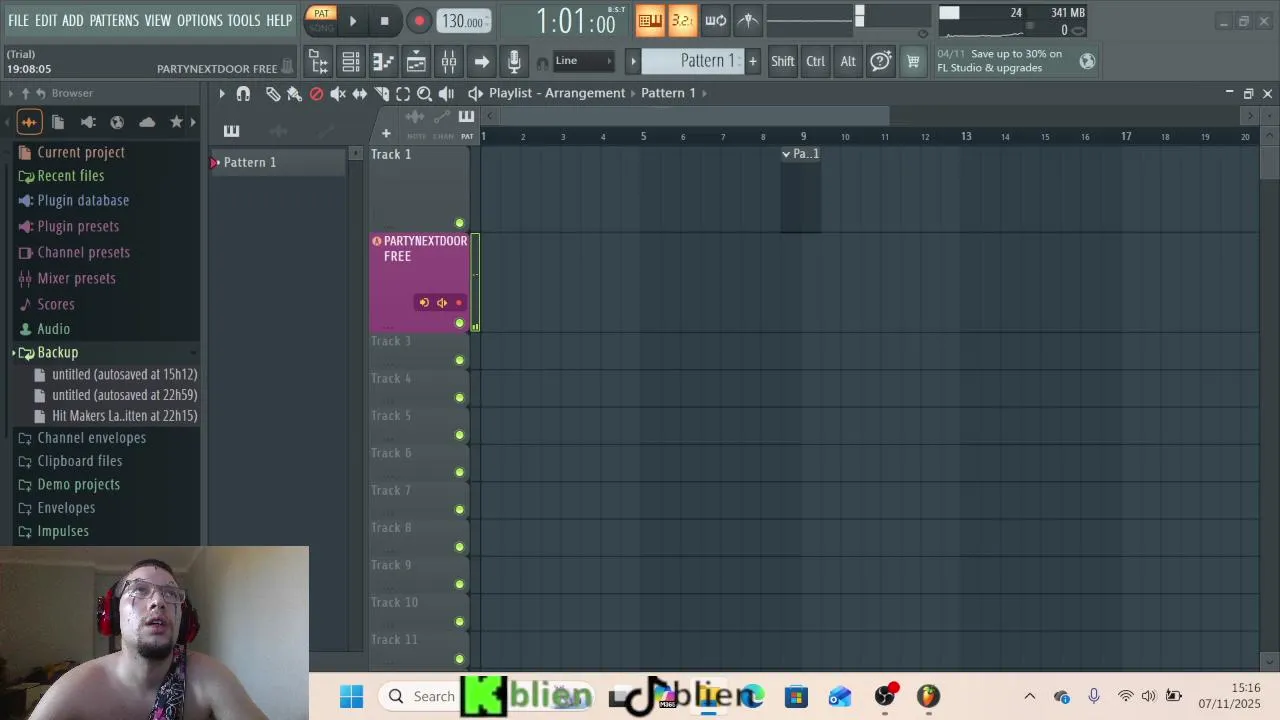Toggle the countdown before recording button

pyautogui.click(x=682, y=20)
